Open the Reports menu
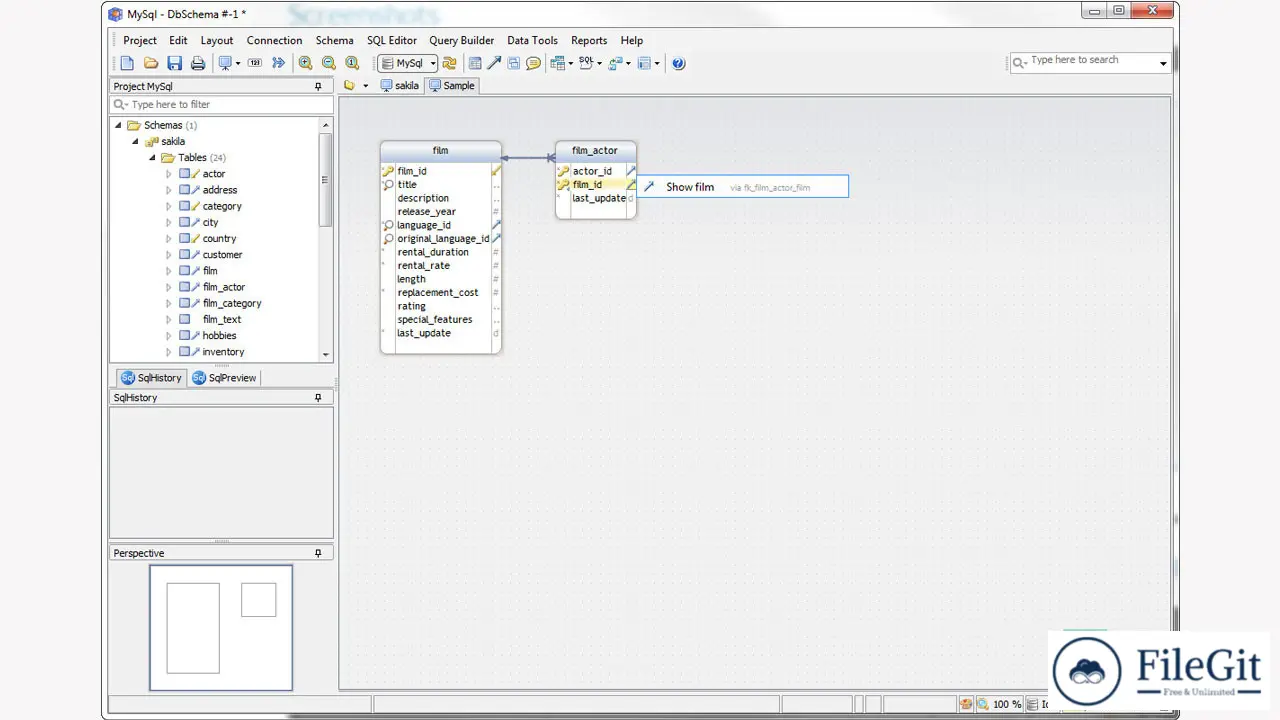Screen dimensions: 1280x720 coord(589,40)
